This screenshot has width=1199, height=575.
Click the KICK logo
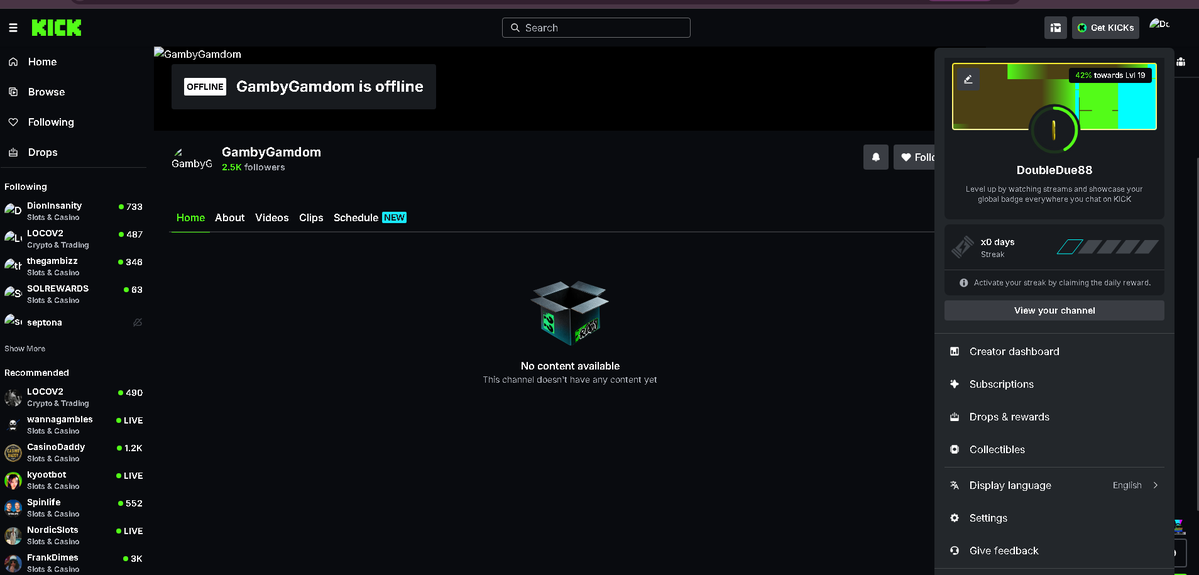coord(57,28)
